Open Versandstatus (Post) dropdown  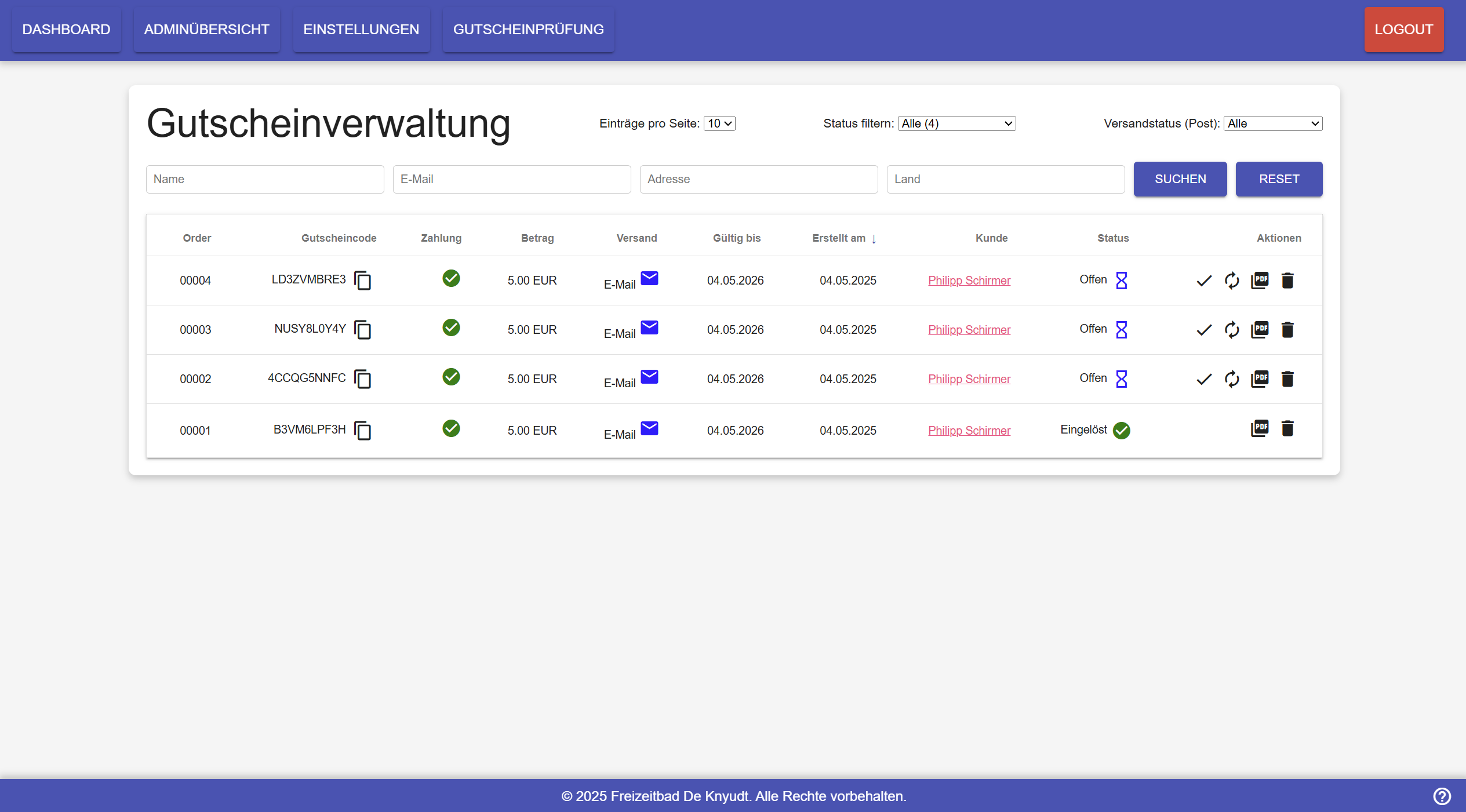tap(1273, 123)
